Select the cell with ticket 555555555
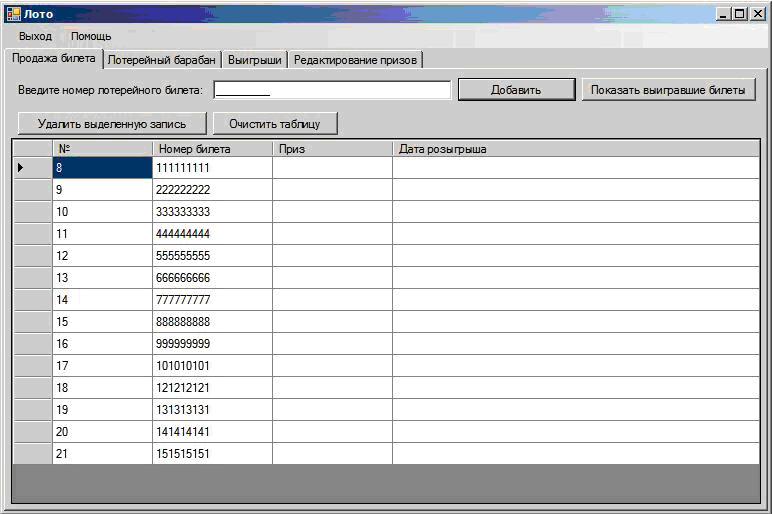Viewport: 772px width, 514px height. click(212, 256)
